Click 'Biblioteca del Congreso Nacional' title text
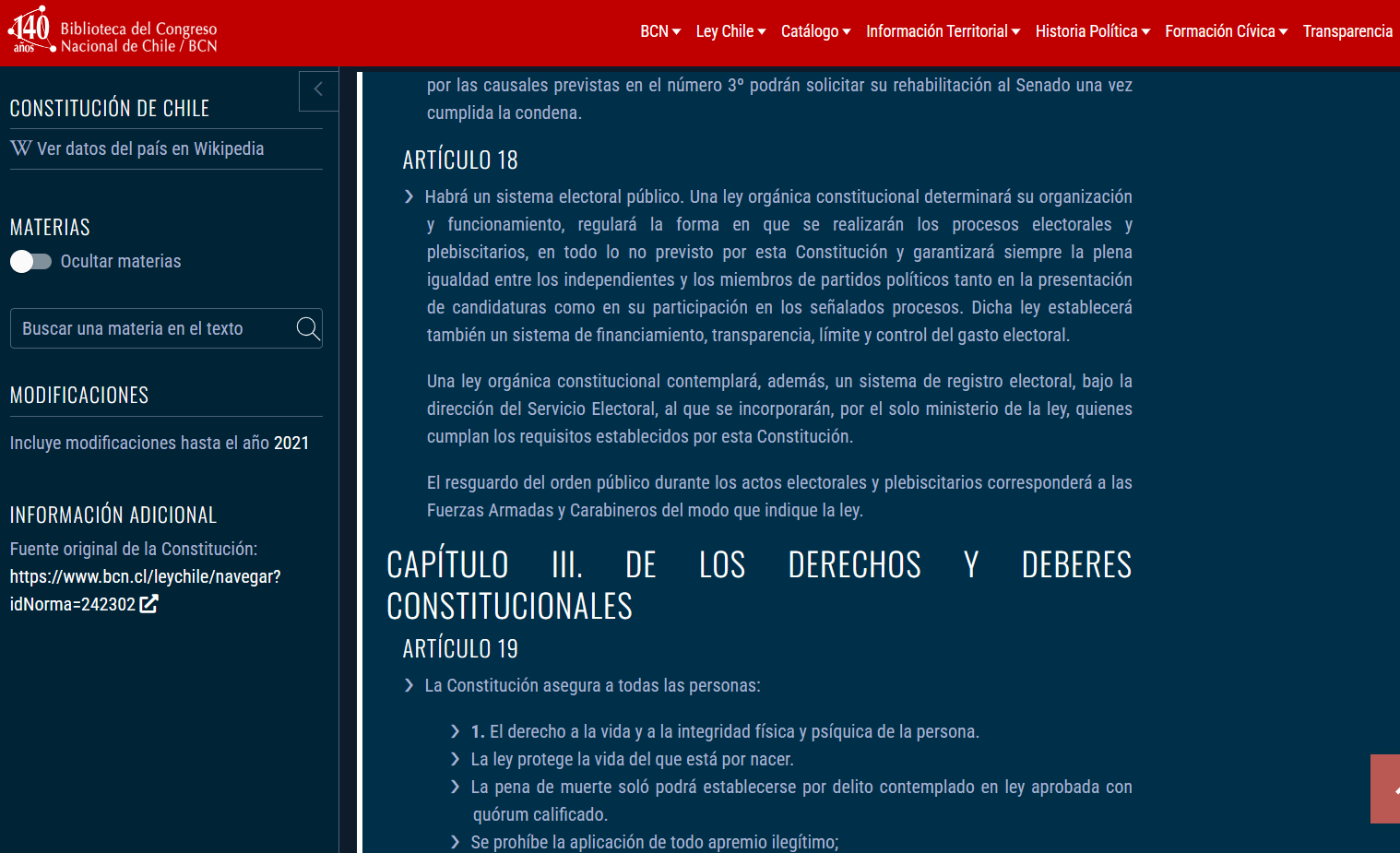Image resolution: width=1400 pixels, height=853 pixels. click(x=139, y=38)
